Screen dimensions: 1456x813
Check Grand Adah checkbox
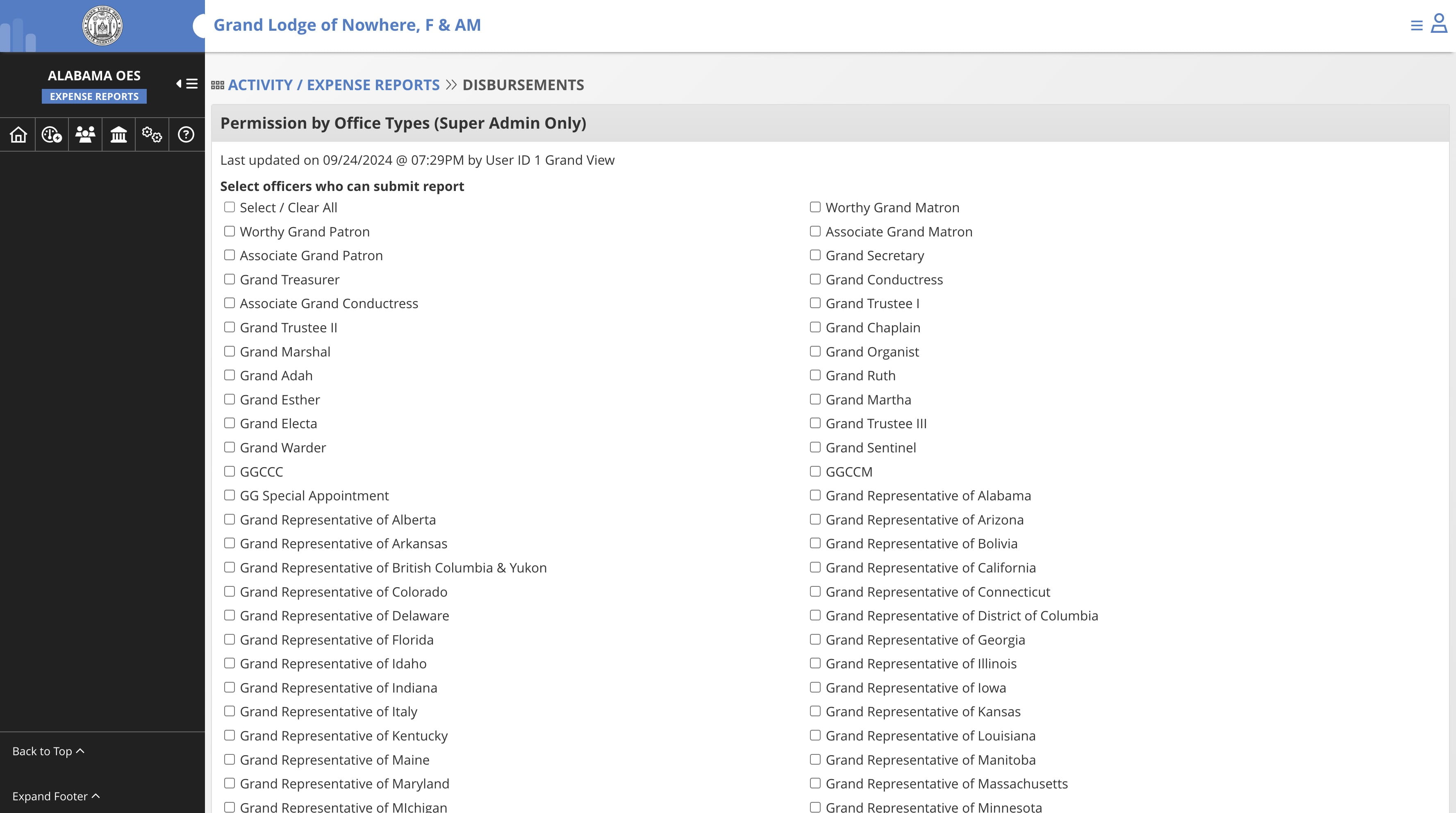[x=230, y=376]
